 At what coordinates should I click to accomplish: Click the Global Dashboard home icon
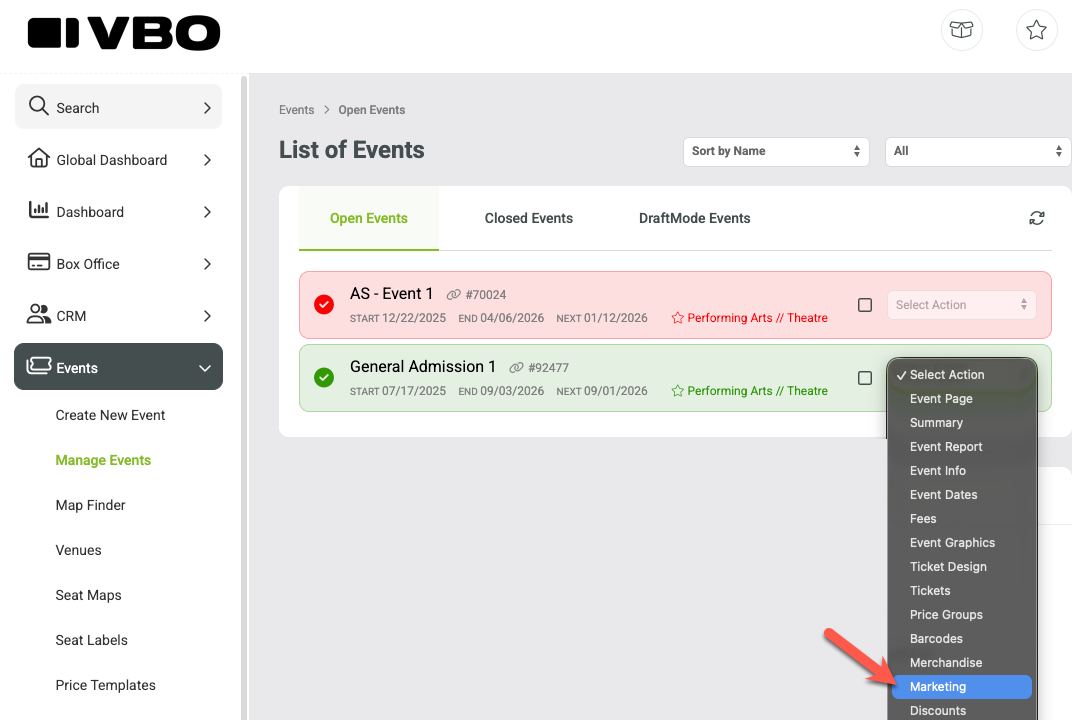point(38,159)
